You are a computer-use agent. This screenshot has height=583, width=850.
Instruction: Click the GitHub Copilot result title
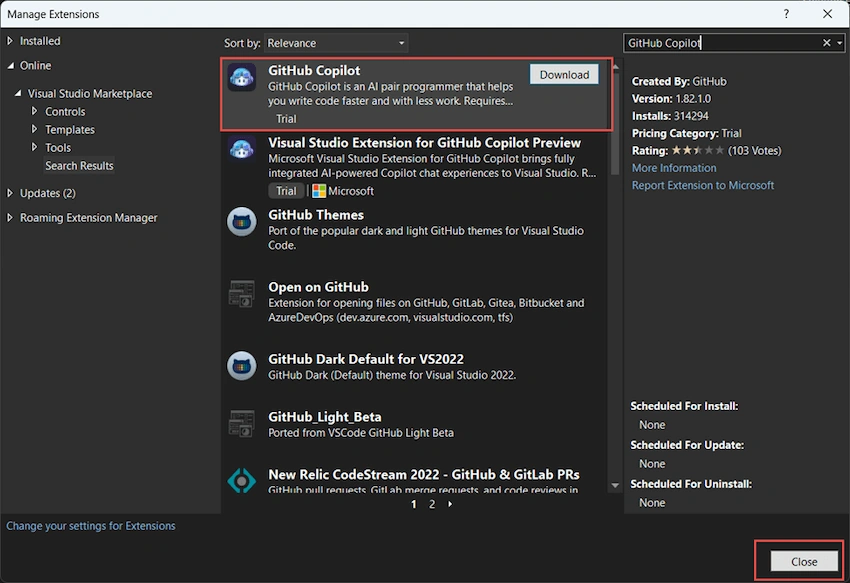tap(314, 71)
